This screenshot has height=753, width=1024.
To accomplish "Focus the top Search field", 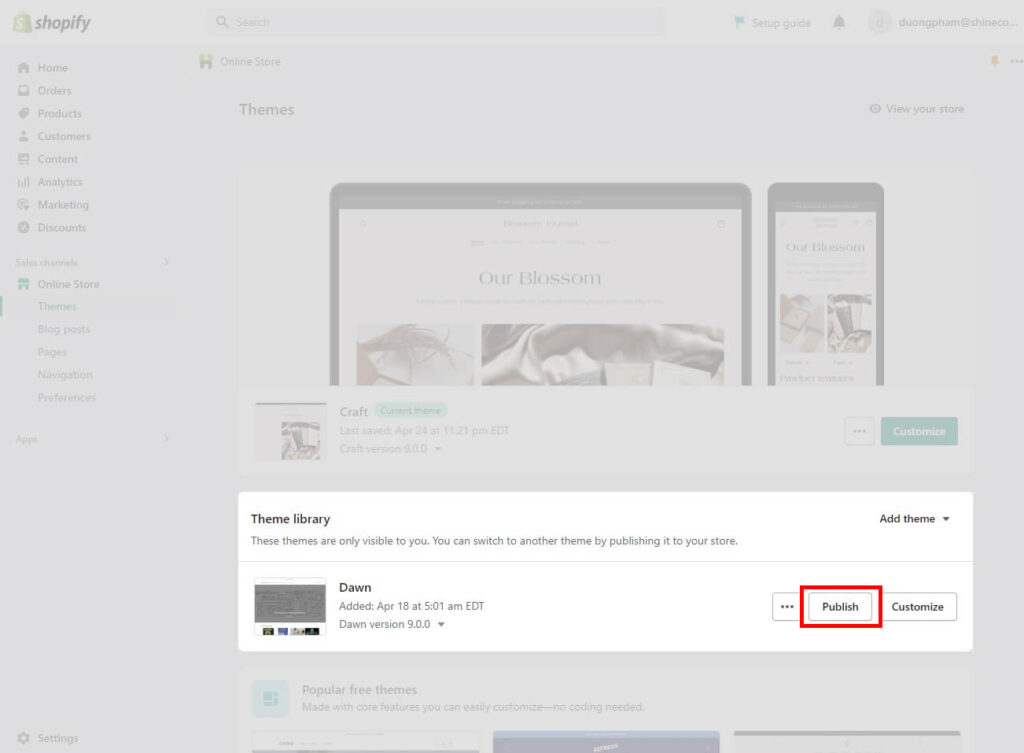I will pos(436,22).
